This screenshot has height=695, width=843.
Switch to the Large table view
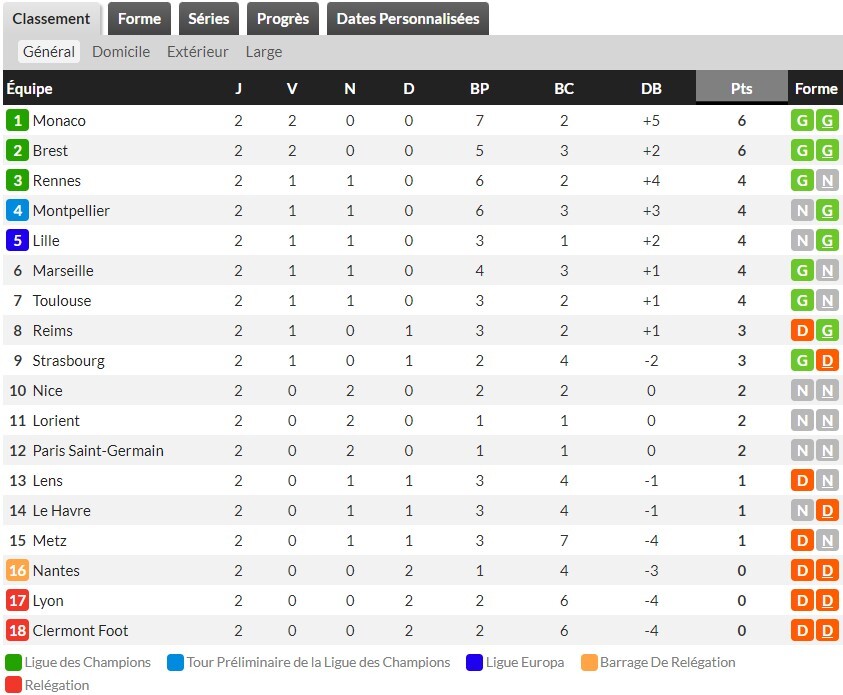264,52
